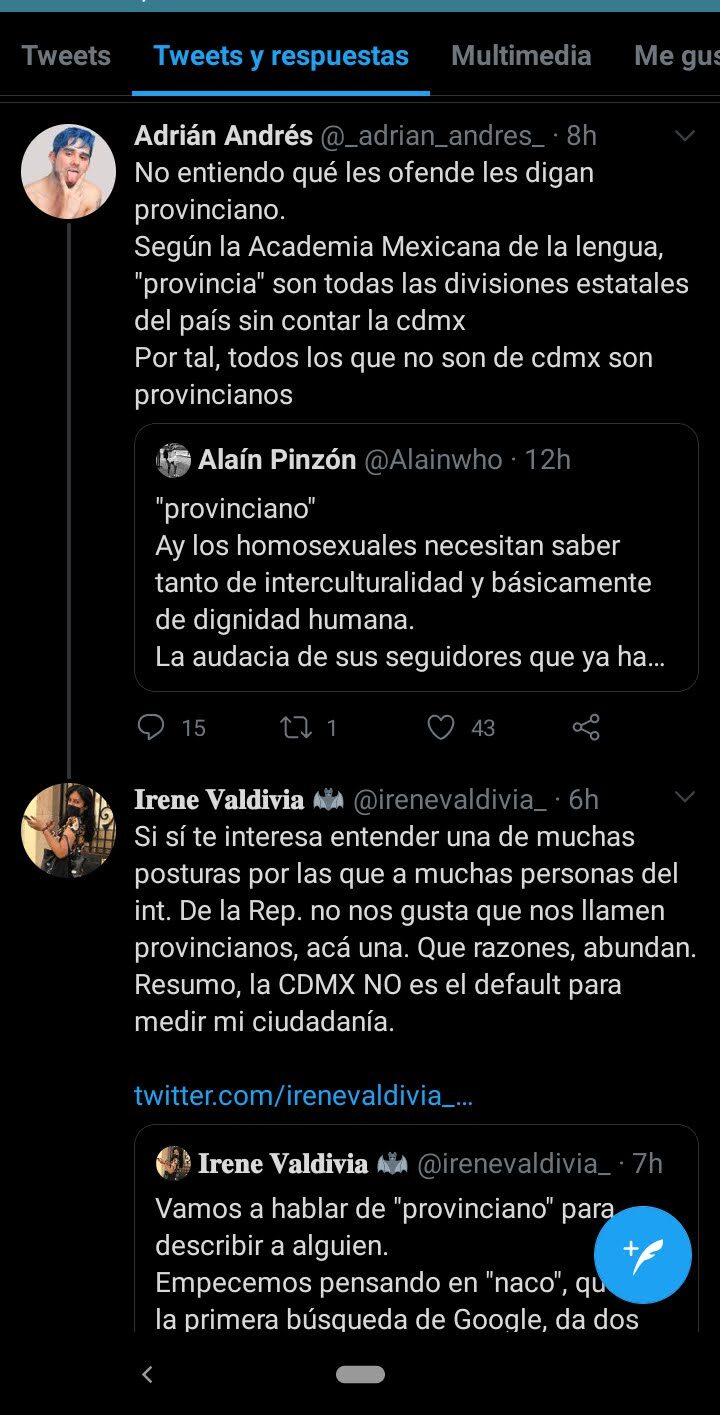The image size is (720, 1415).
Task: Switch to the Tweets tab
Action: (x=66, y=56)
